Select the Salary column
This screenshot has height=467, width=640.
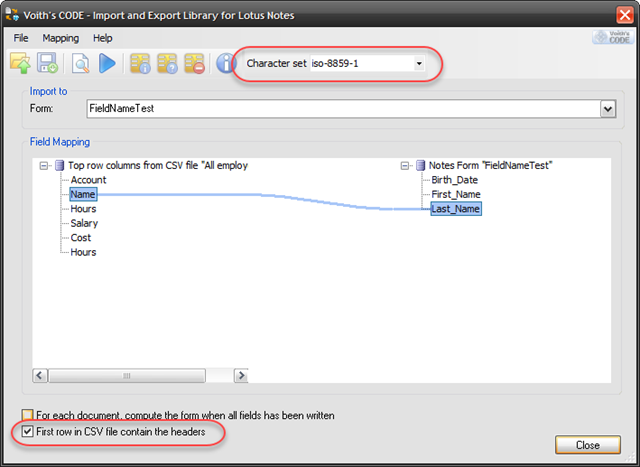(x=84, y=223)
